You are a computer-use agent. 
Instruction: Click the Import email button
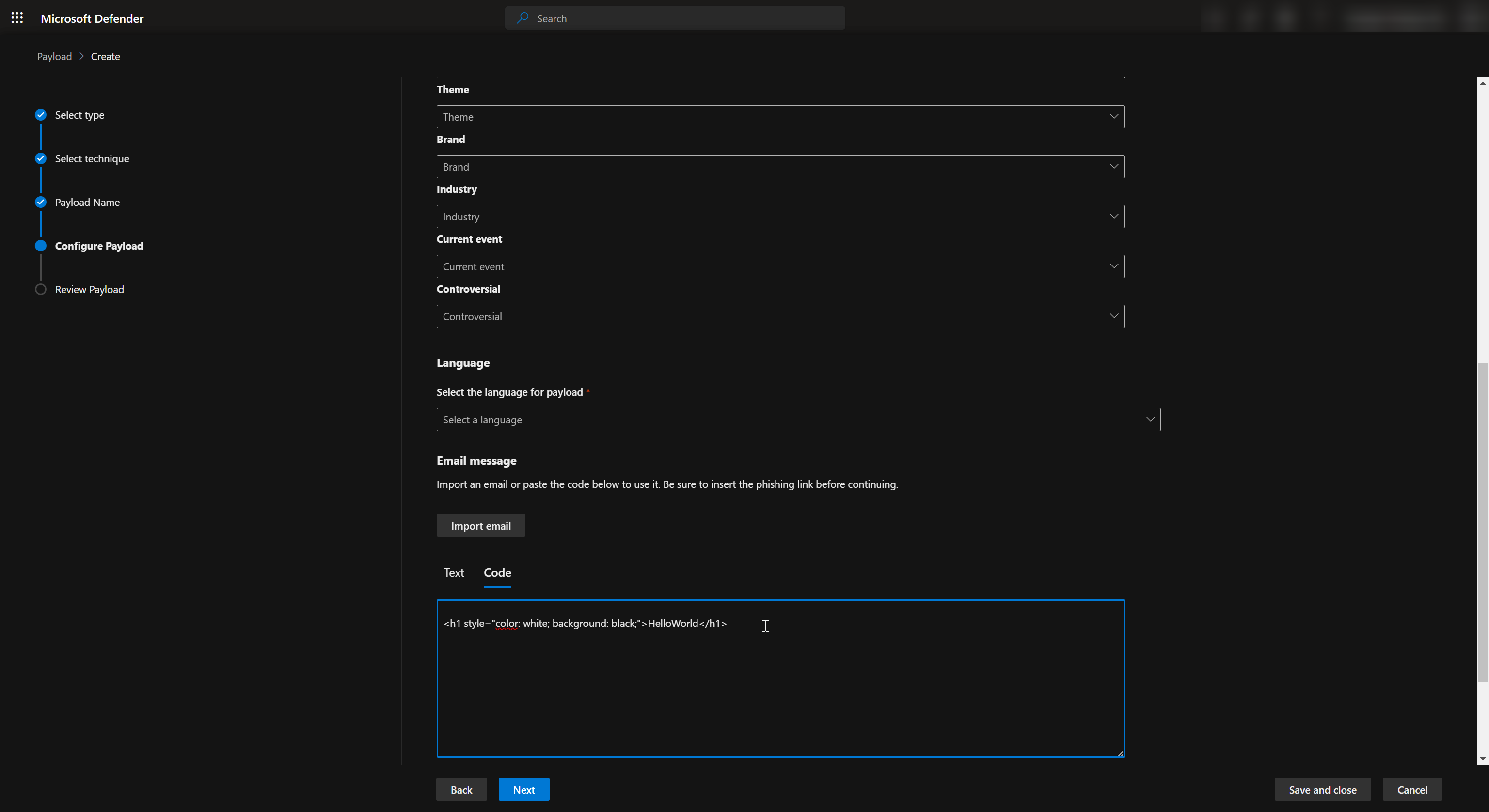tap(480, 525)
